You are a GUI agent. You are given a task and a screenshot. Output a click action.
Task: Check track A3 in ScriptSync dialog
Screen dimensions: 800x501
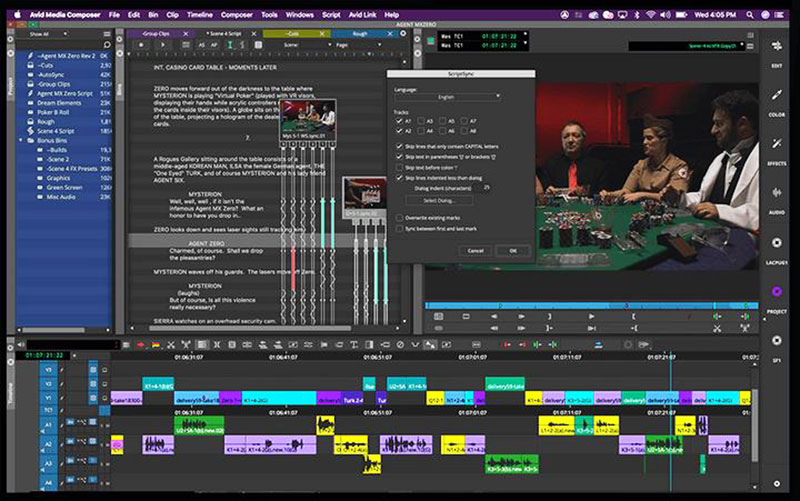[420, 121]
